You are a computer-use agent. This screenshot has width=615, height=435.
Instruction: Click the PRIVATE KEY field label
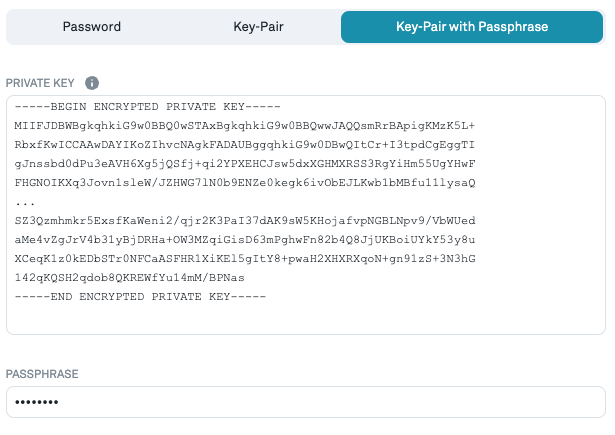click(40, 83)
